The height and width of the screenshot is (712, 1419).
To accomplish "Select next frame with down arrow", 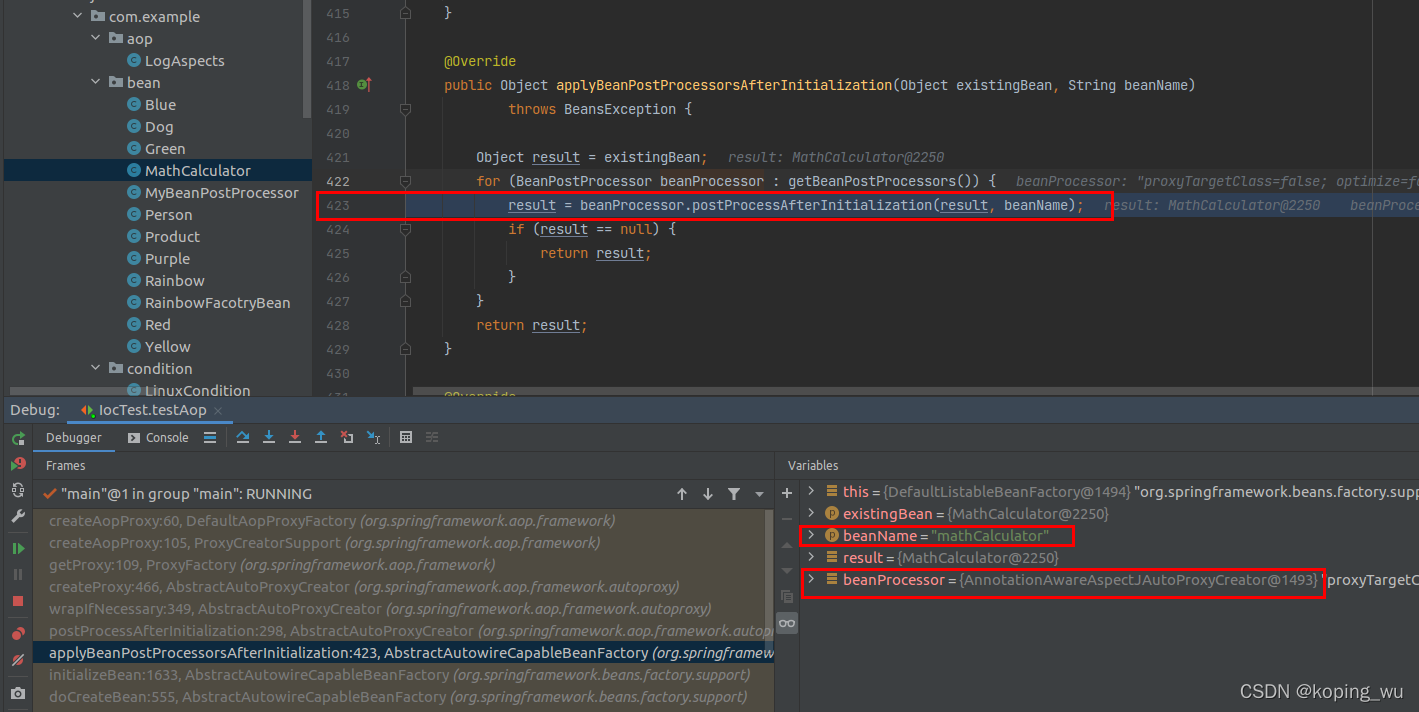I will 708,494.
